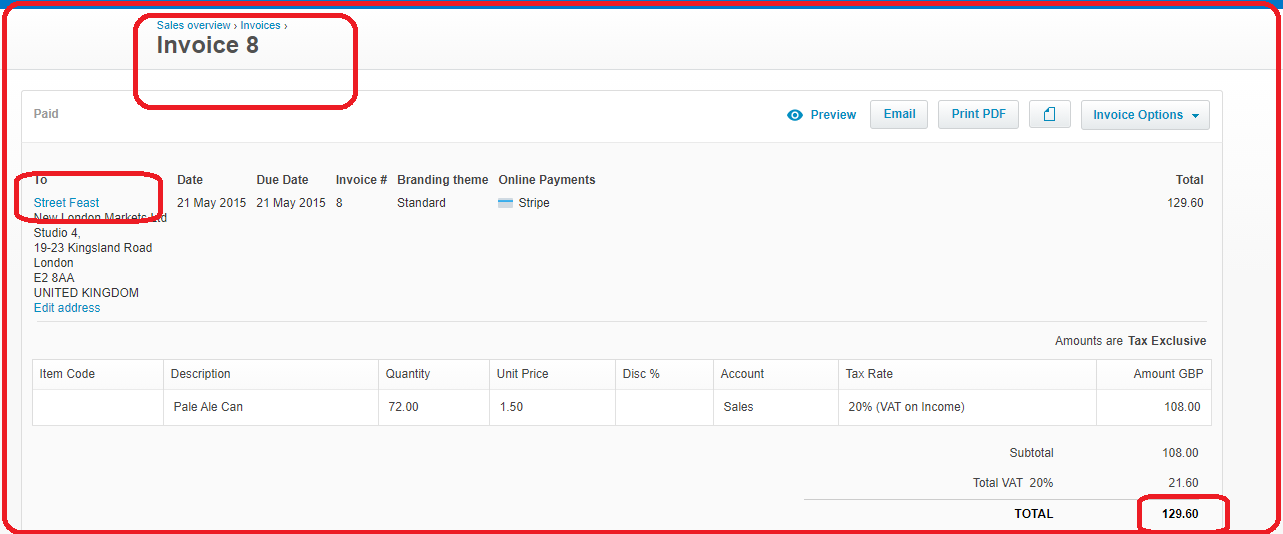The height and width of the screenshot is (534, 1283).
Task: Click the 20% VAT on Income tax rate cell
Action: [968, 407]
